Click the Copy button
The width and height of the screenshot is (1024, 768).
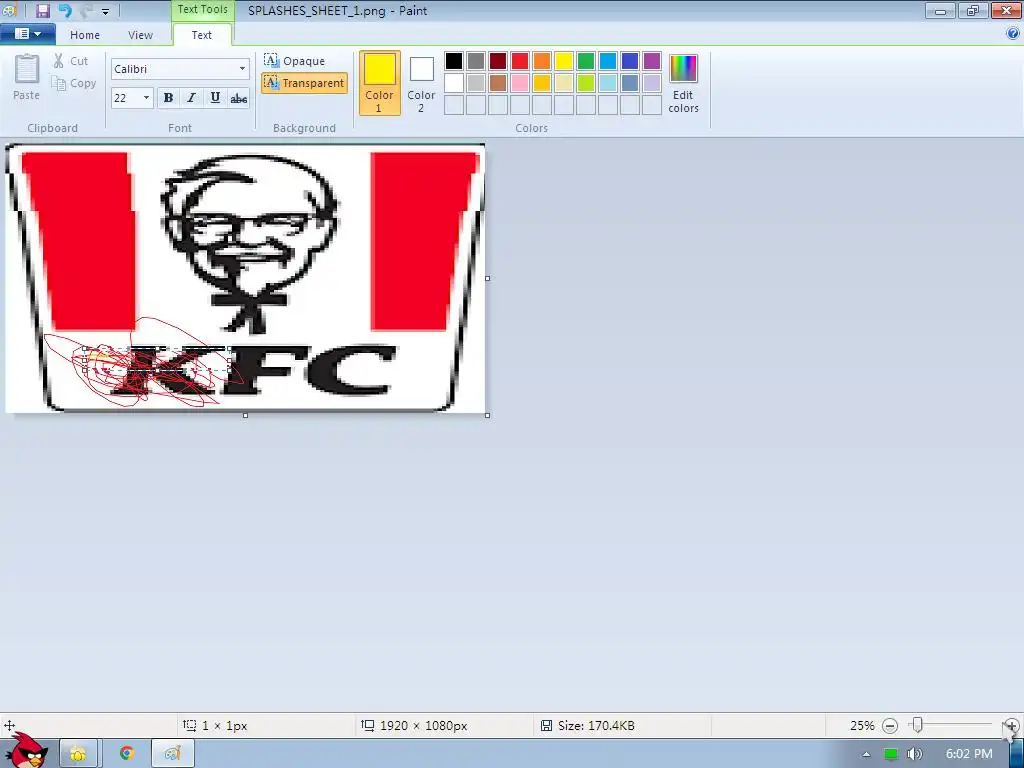pyautogui.click(x=74, y=83)
